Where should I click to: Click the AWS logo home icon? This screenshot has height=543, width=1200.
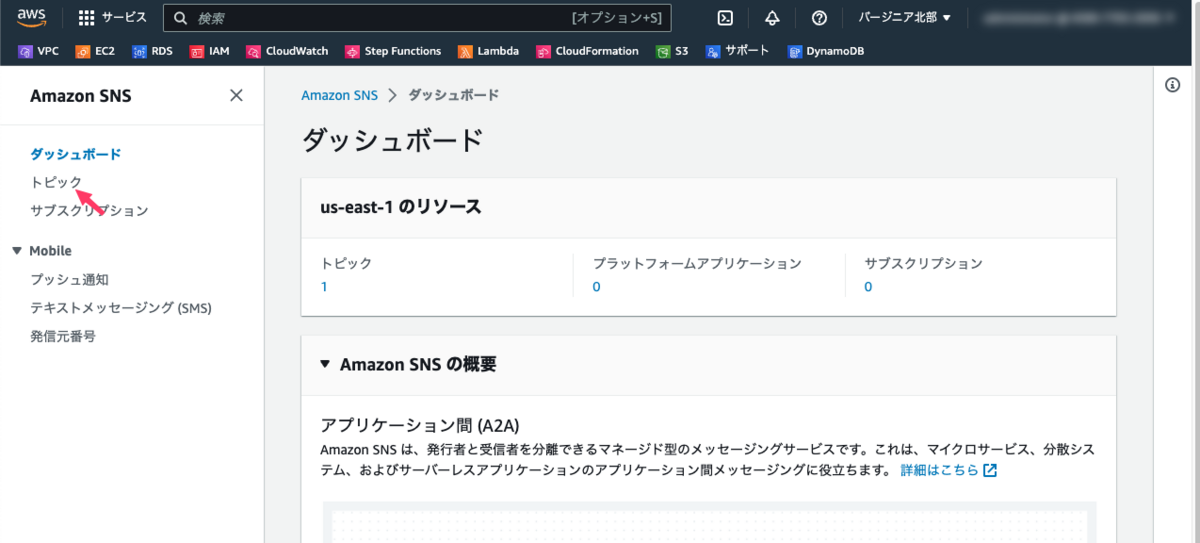tap(31, 17)
